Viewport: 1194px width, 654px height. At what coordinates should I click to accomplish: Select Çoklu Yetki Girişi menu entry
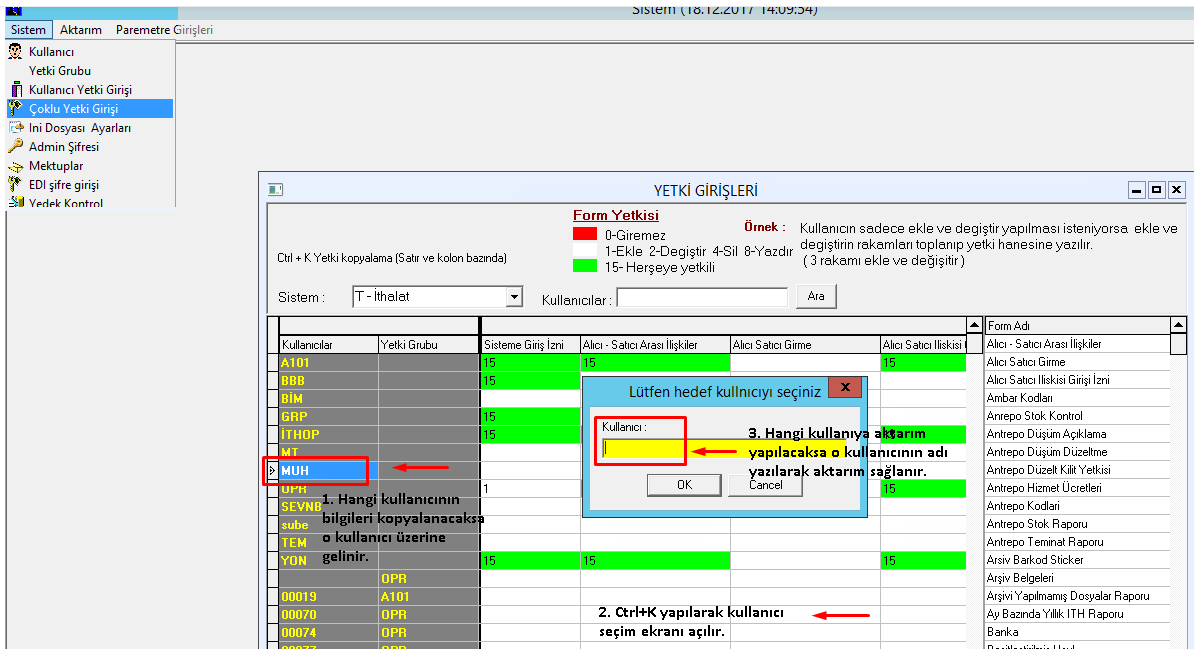point(90,108)
